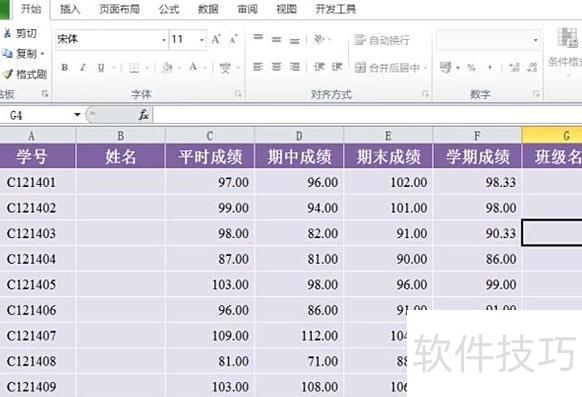Click cell with value 112.00
The height and width of the screenshot is (397, 582).
(x=299, y=336)
